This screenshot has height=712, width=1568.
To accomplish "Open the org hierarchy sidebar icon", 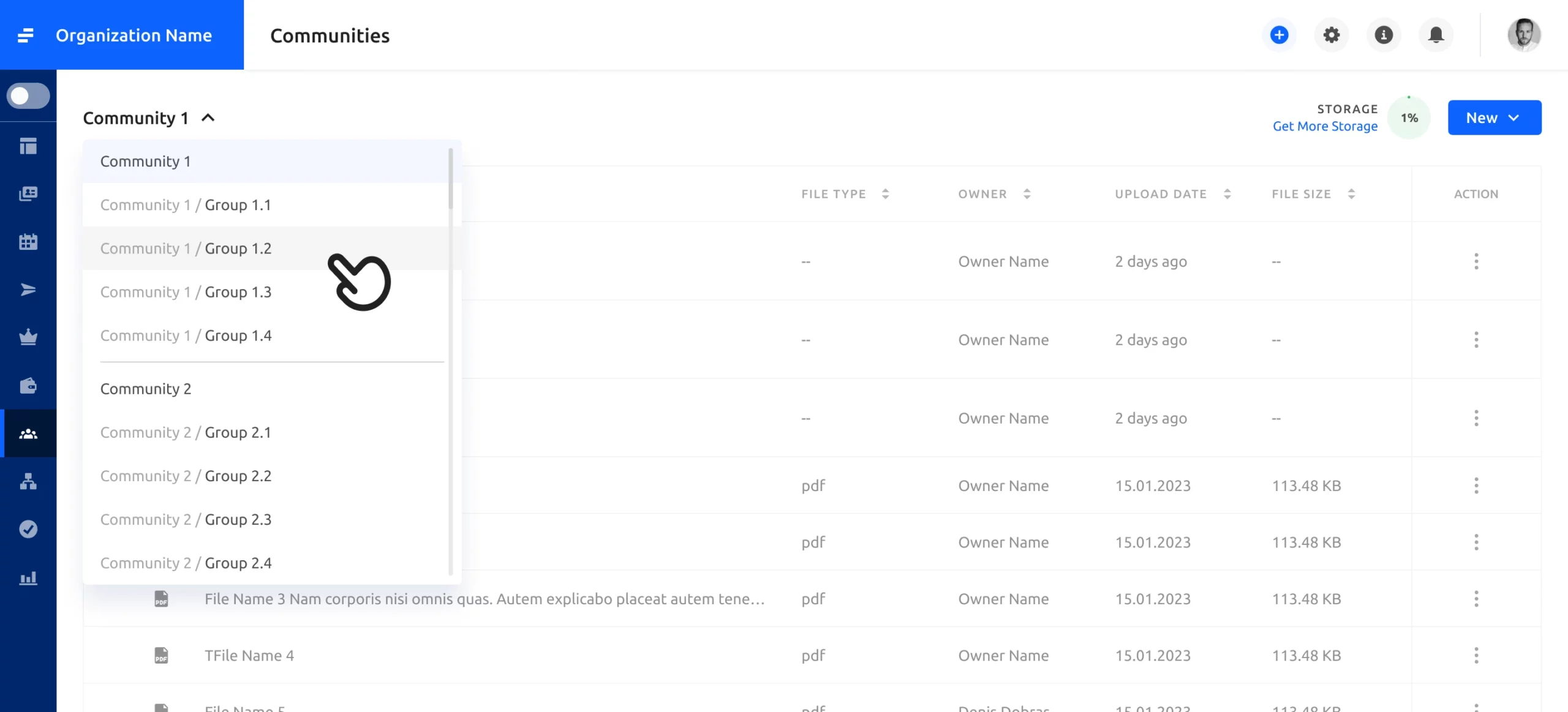I will [x=28, y=481].
